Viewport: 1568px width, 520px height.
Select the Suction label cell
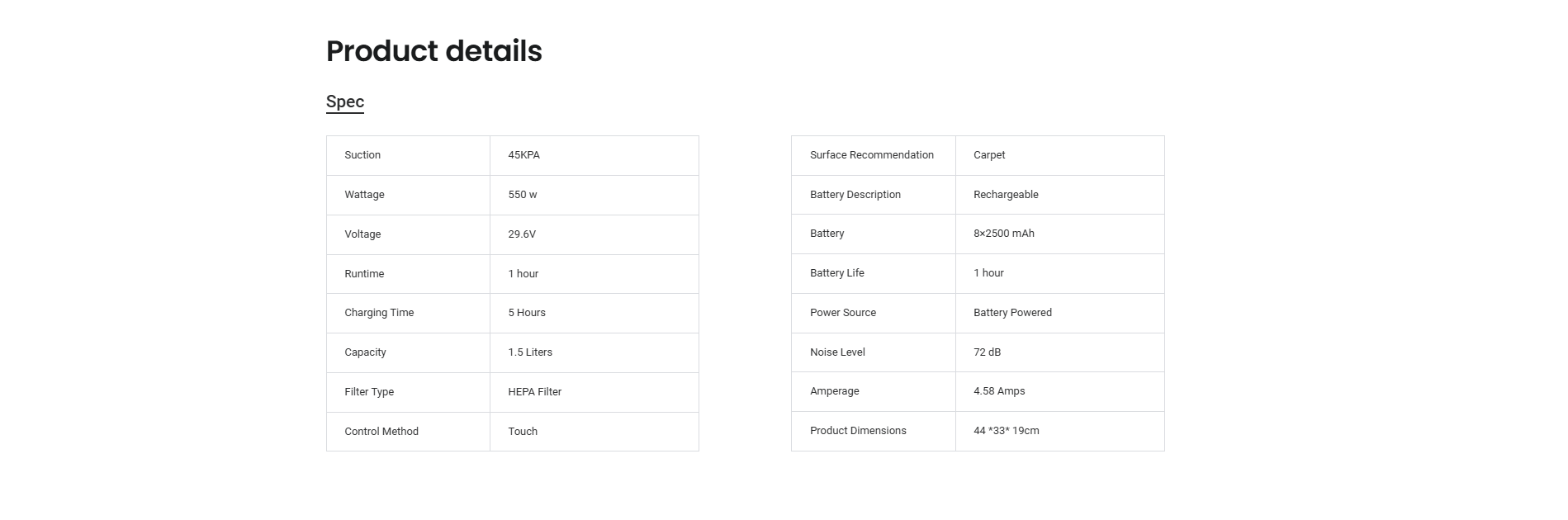click(362, 155)
